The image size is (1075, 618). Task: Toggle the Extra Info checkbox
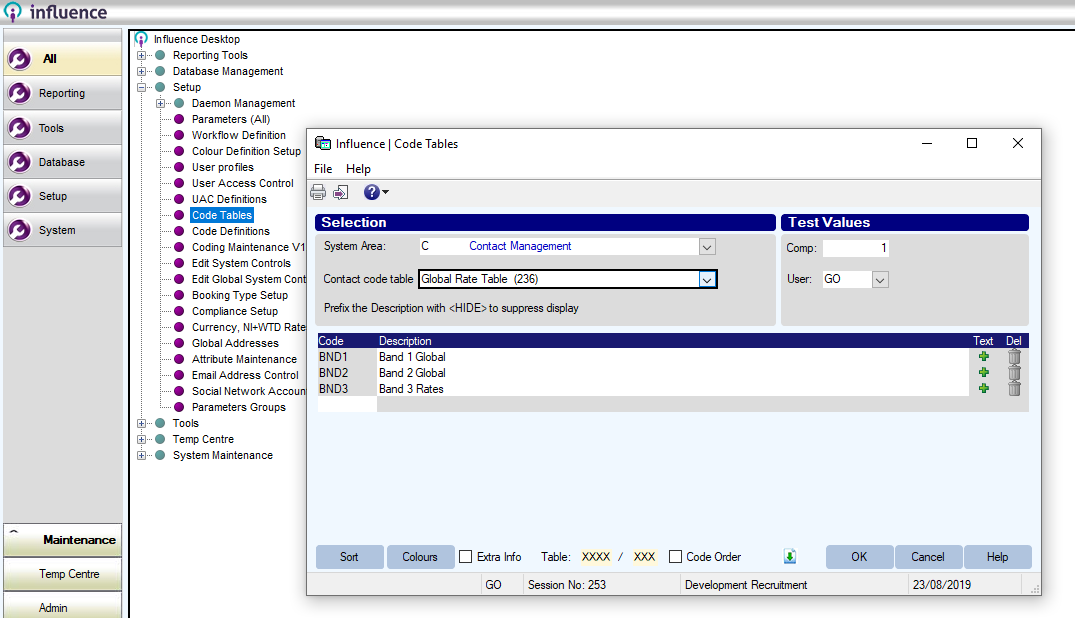[x=466, y=556]
